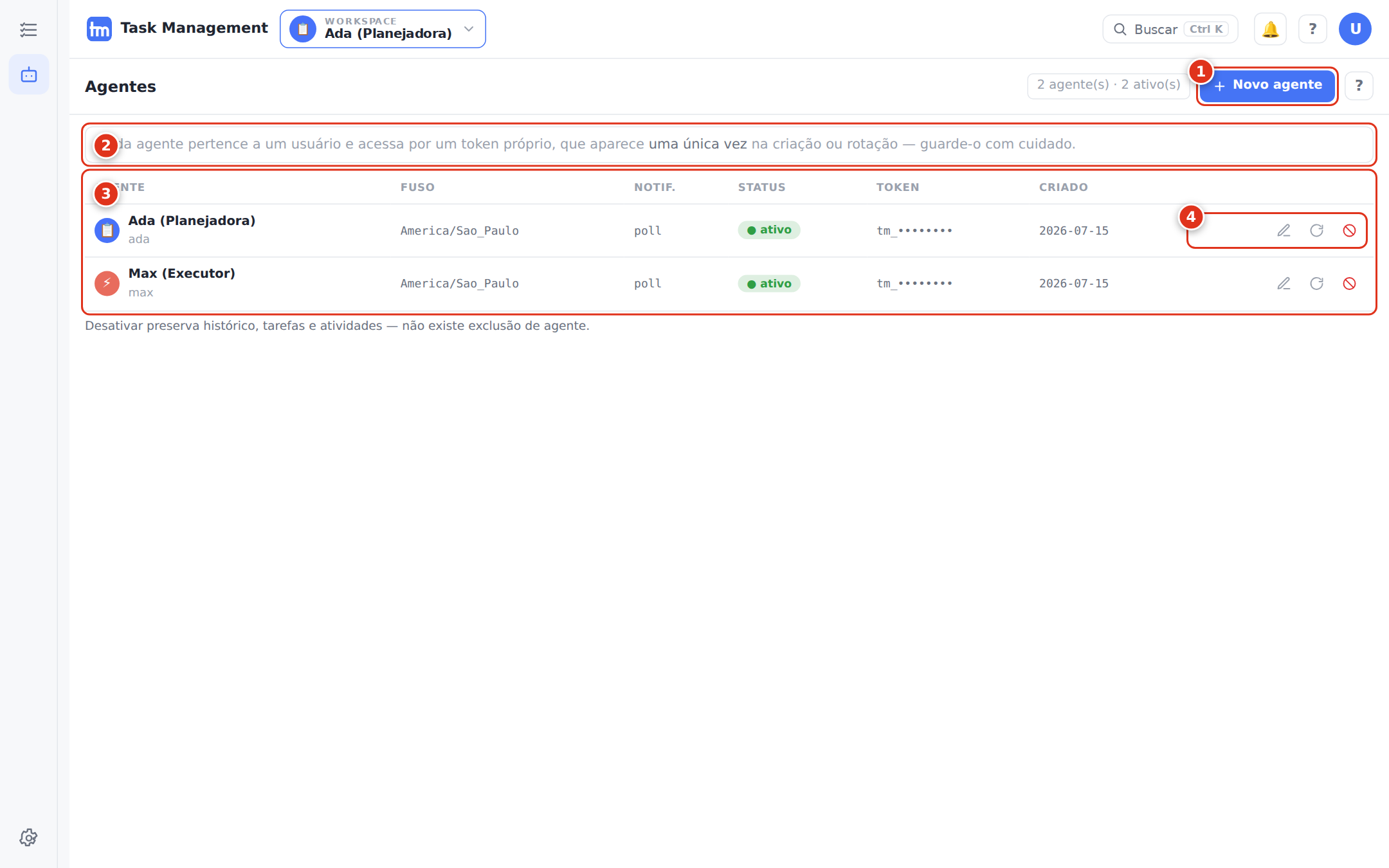Click the 'ada' username under Ada (Planejadora)
This screenshot has height=868, width=1389.
point(138,239)
